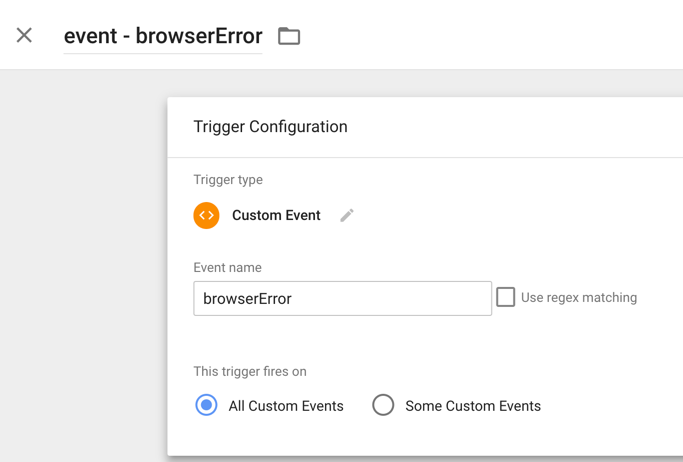Screen dimensions: 683x462
Task: Click the 'Custom Event' trigger type text
Action: [276, 215]
